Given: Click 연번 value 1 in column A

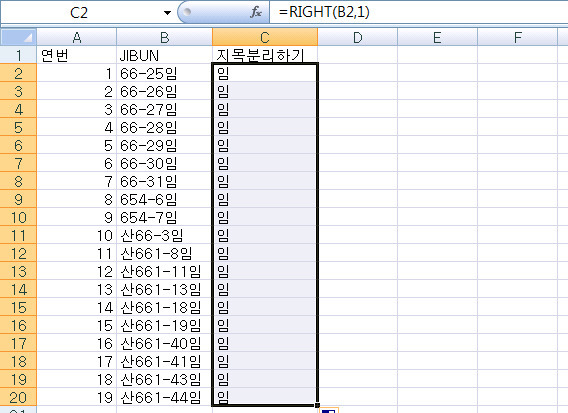Looking at the screenshot, I should tap(76, 73).
